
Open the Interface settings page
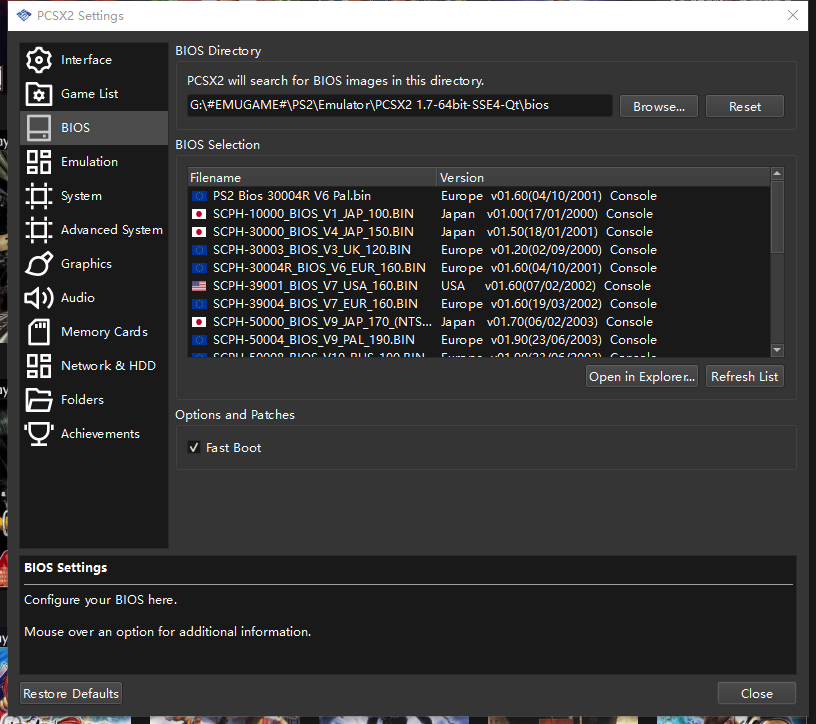[94, 60]
